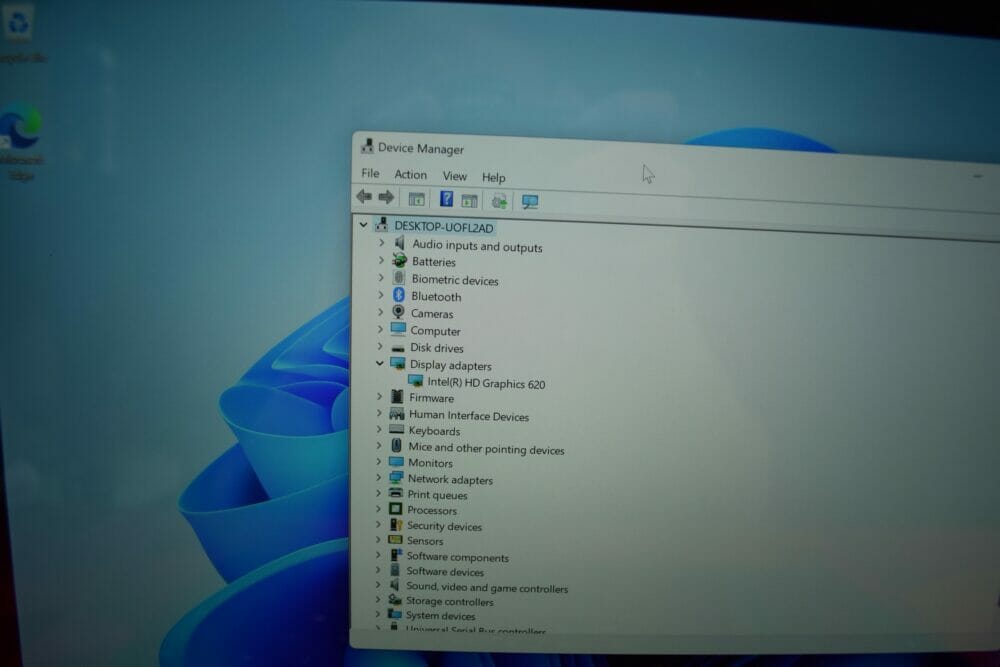1000x667 pixels.
Task: Click the Back arrow toolbar button
Action: (x=364, y=196)
